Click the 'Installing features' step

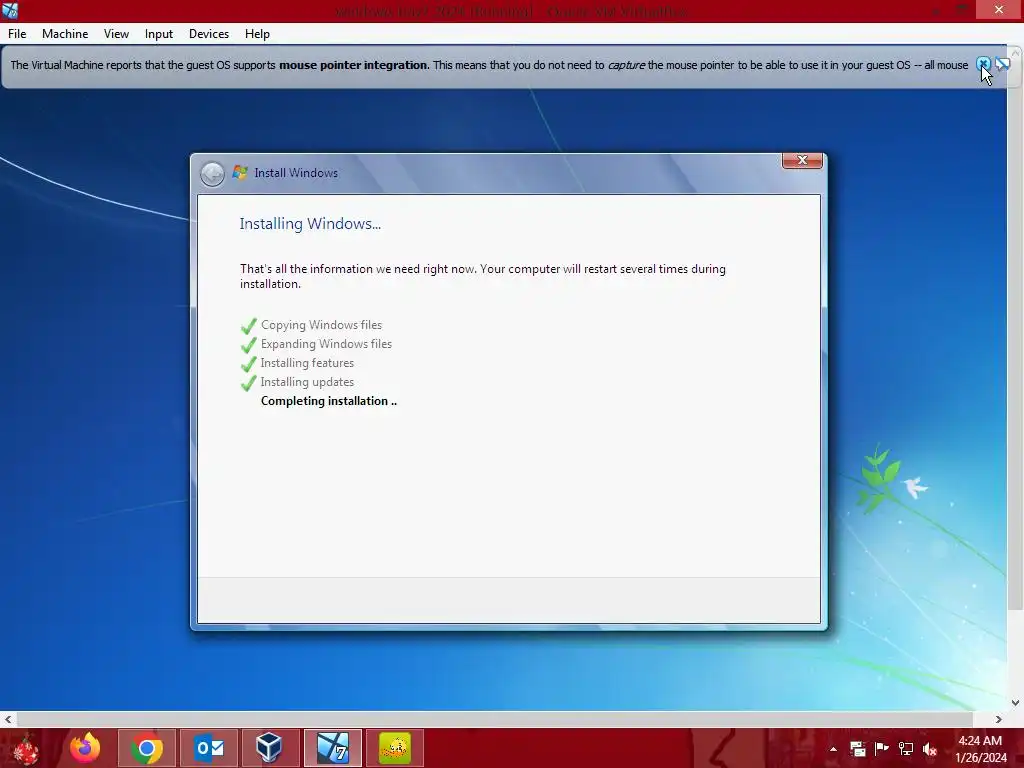[307, 363]
